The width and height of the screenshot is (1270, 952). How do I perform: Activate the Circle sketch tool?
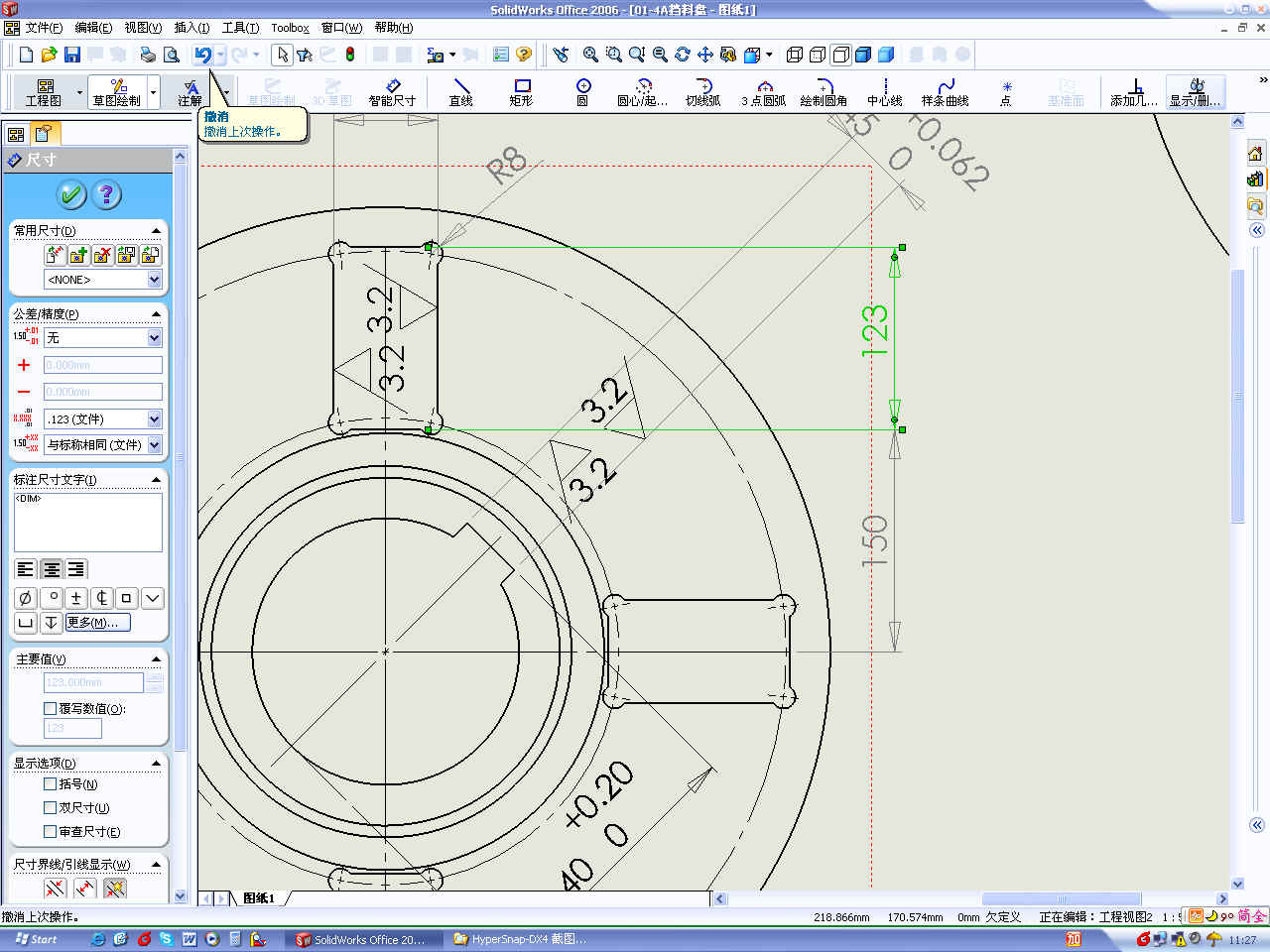tap(582, 91)
